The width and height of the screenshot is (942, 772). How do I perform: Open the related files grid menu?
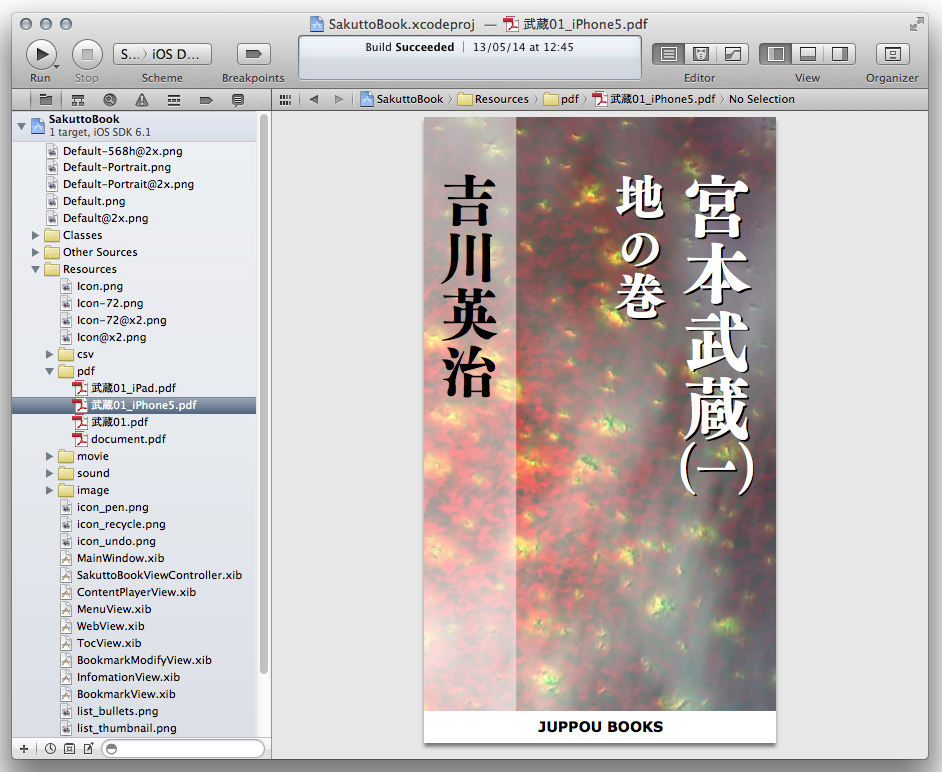[x=285, y=100]
